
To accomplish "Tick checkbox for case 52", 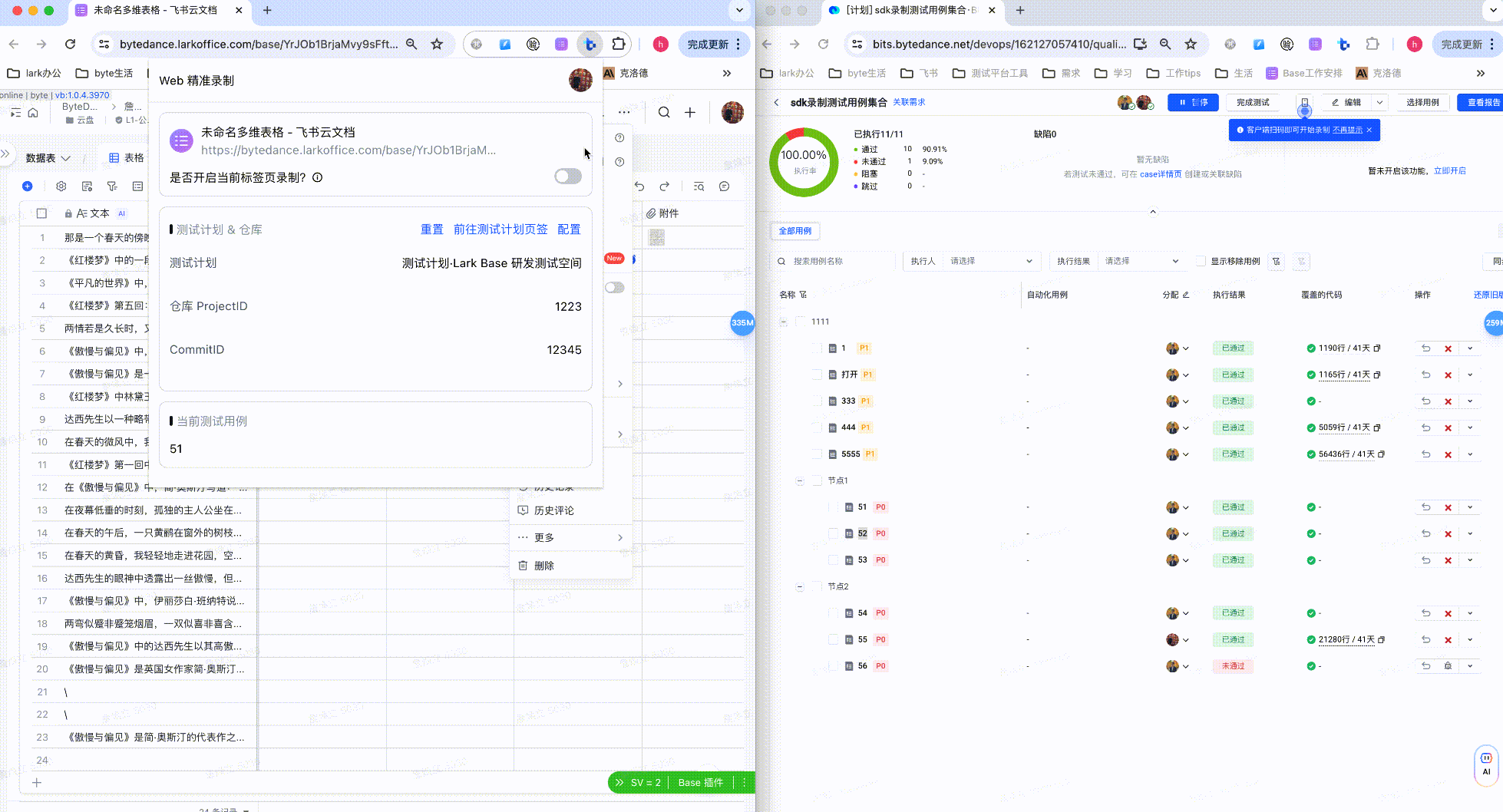I will [x=834, y=533].
